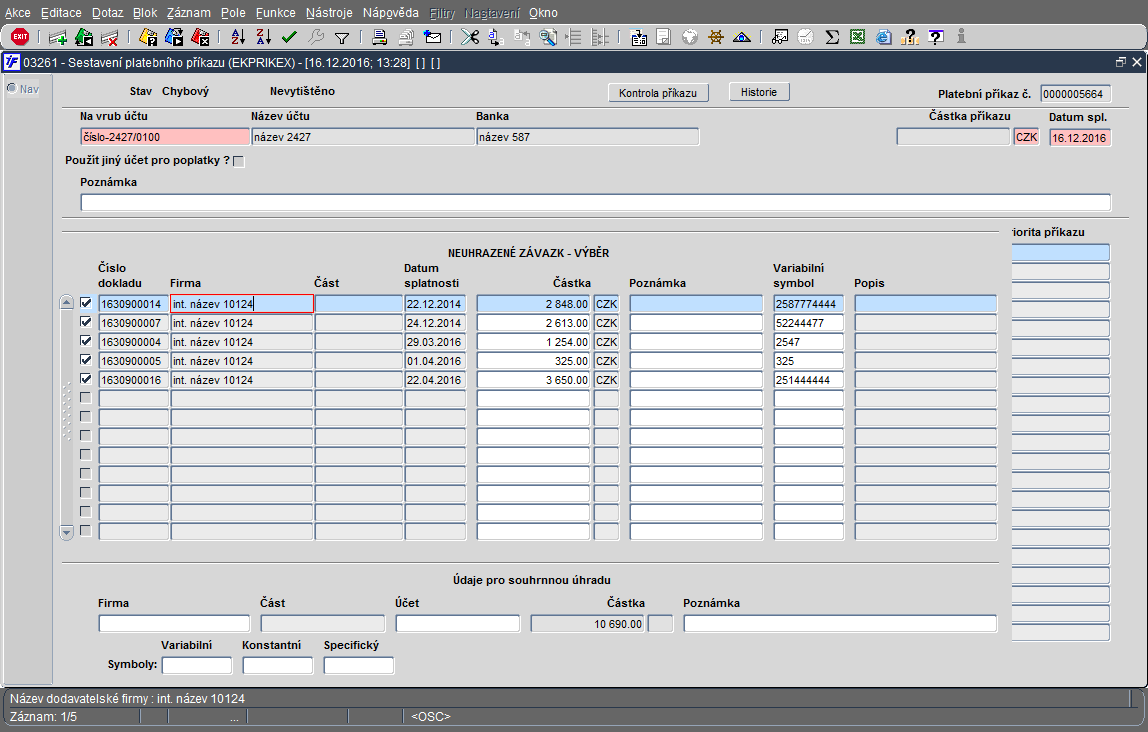Click the Poznámka field under 'Použít jiný účet'

595,202
